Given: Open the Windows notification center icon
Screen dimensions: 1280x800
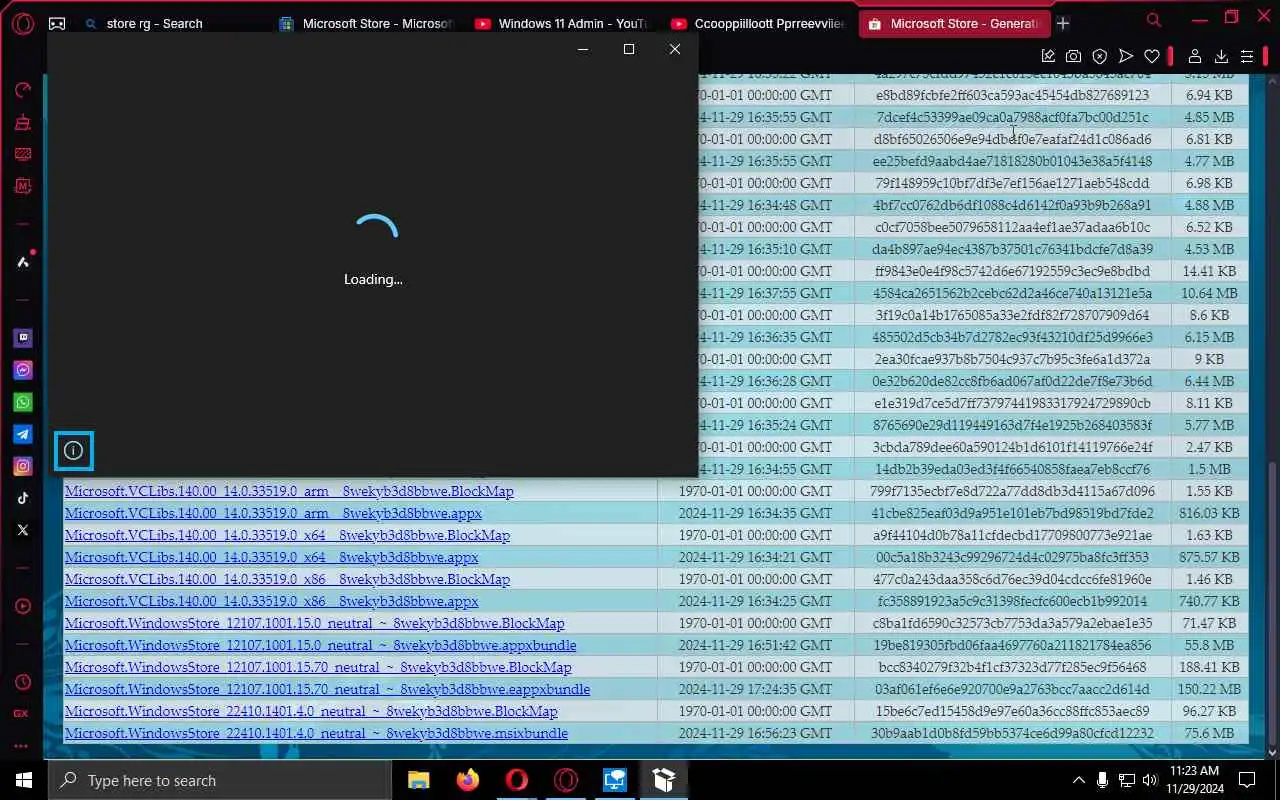Looking at the screenshot, I should coord(1247,780).
